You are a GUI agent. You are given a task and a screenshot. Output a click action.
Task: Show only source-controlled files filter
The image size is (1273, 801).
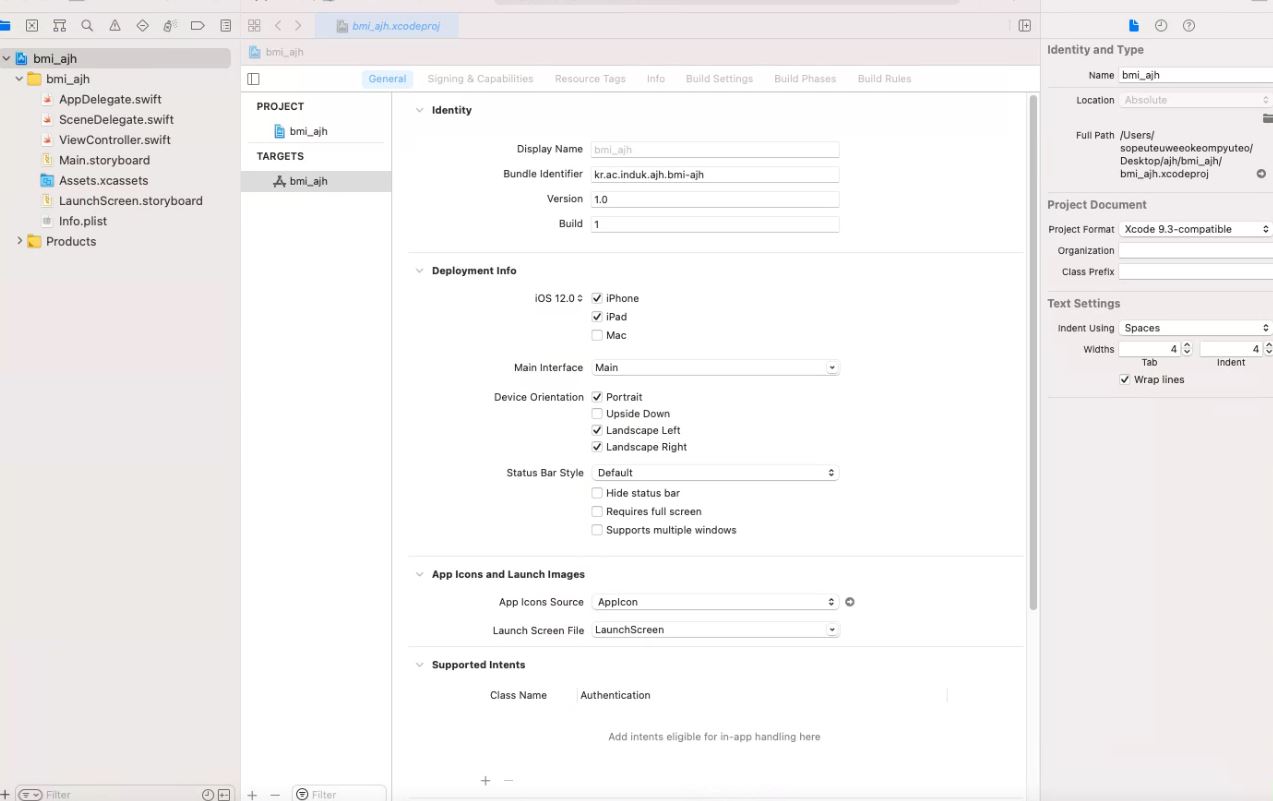click(224, 794)
